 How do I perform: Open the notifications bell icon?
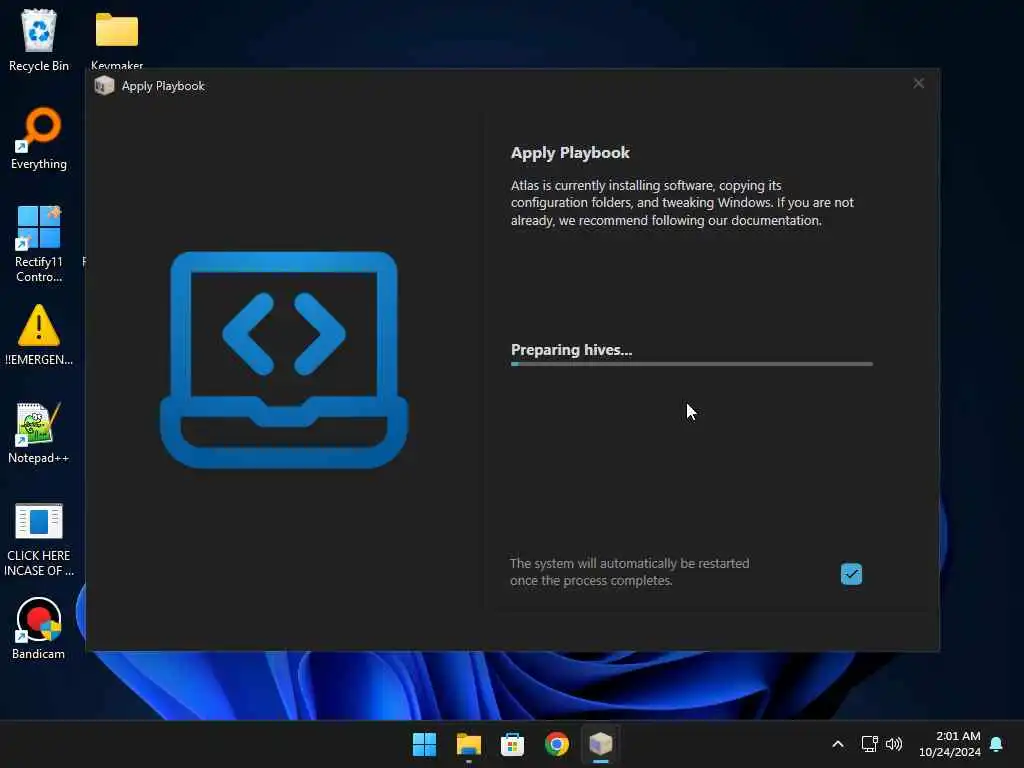click(x=996, y=744)
